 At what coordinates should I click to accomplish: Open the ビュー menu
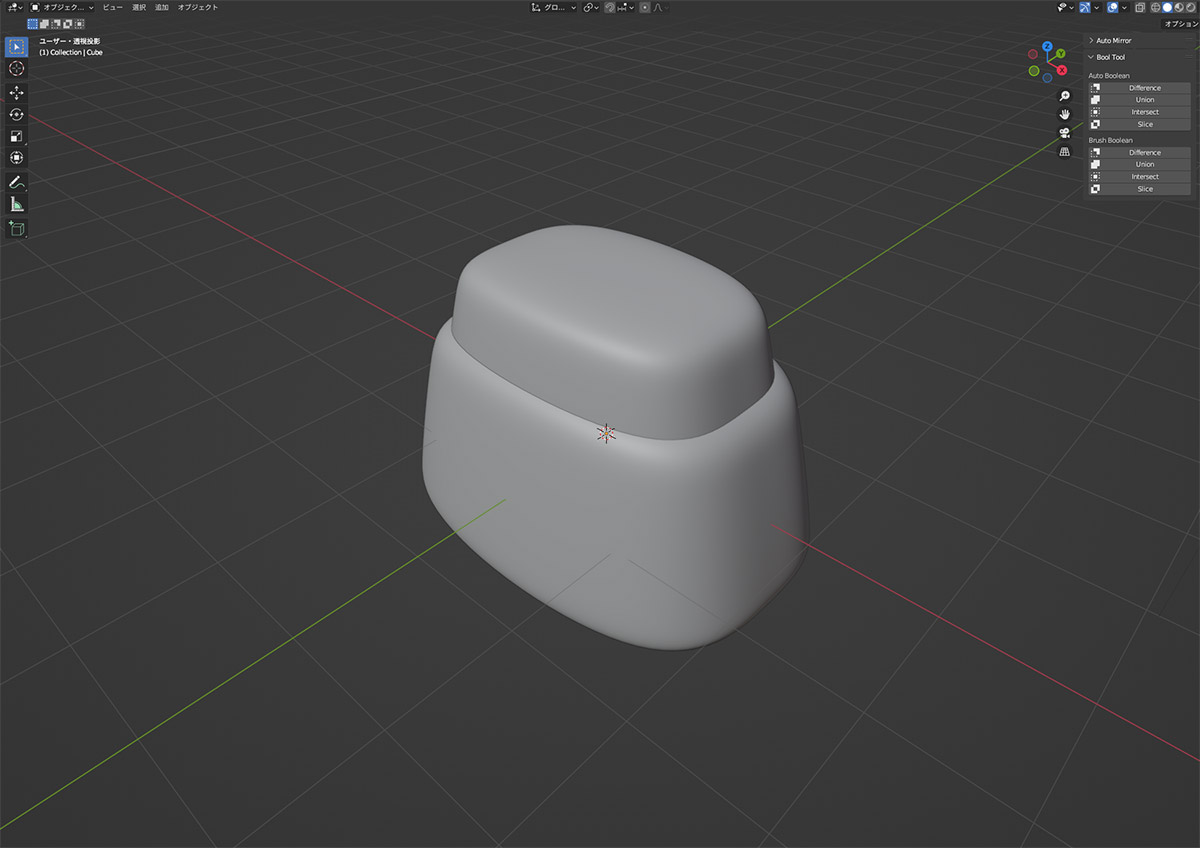click(x=113, y=7)
